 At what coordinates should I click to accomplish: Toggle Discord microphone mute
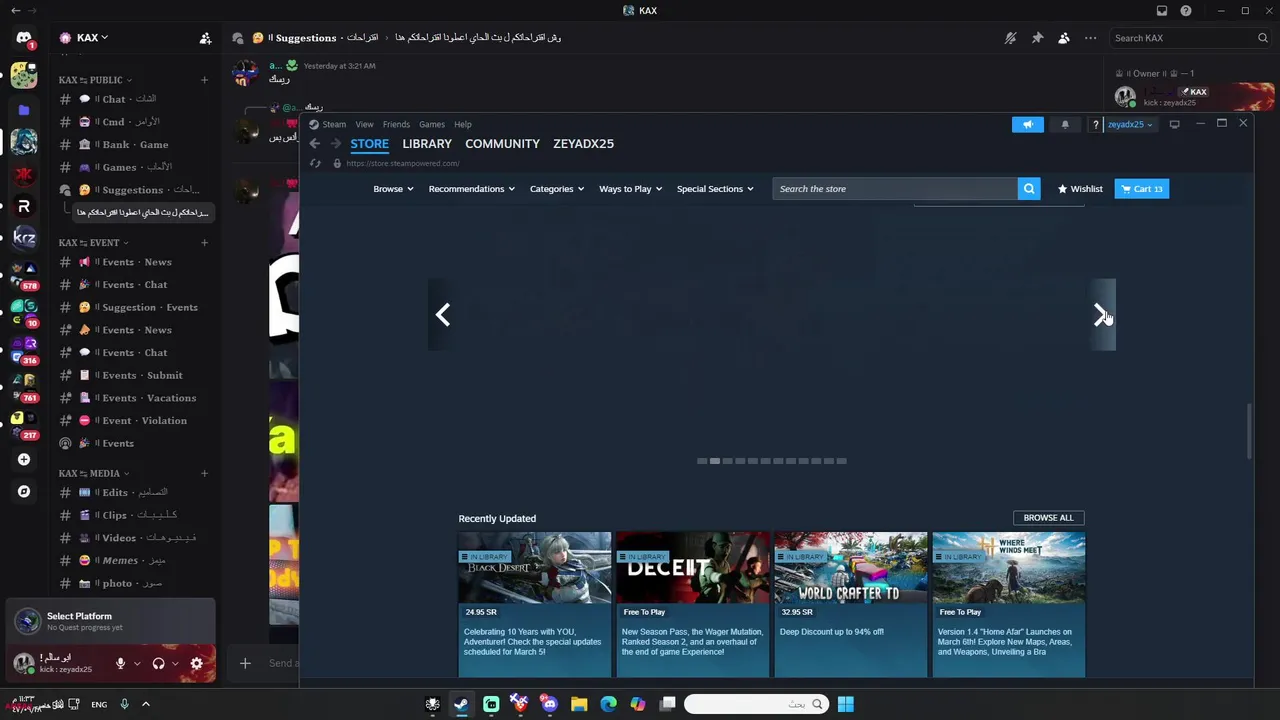(121, 663)
